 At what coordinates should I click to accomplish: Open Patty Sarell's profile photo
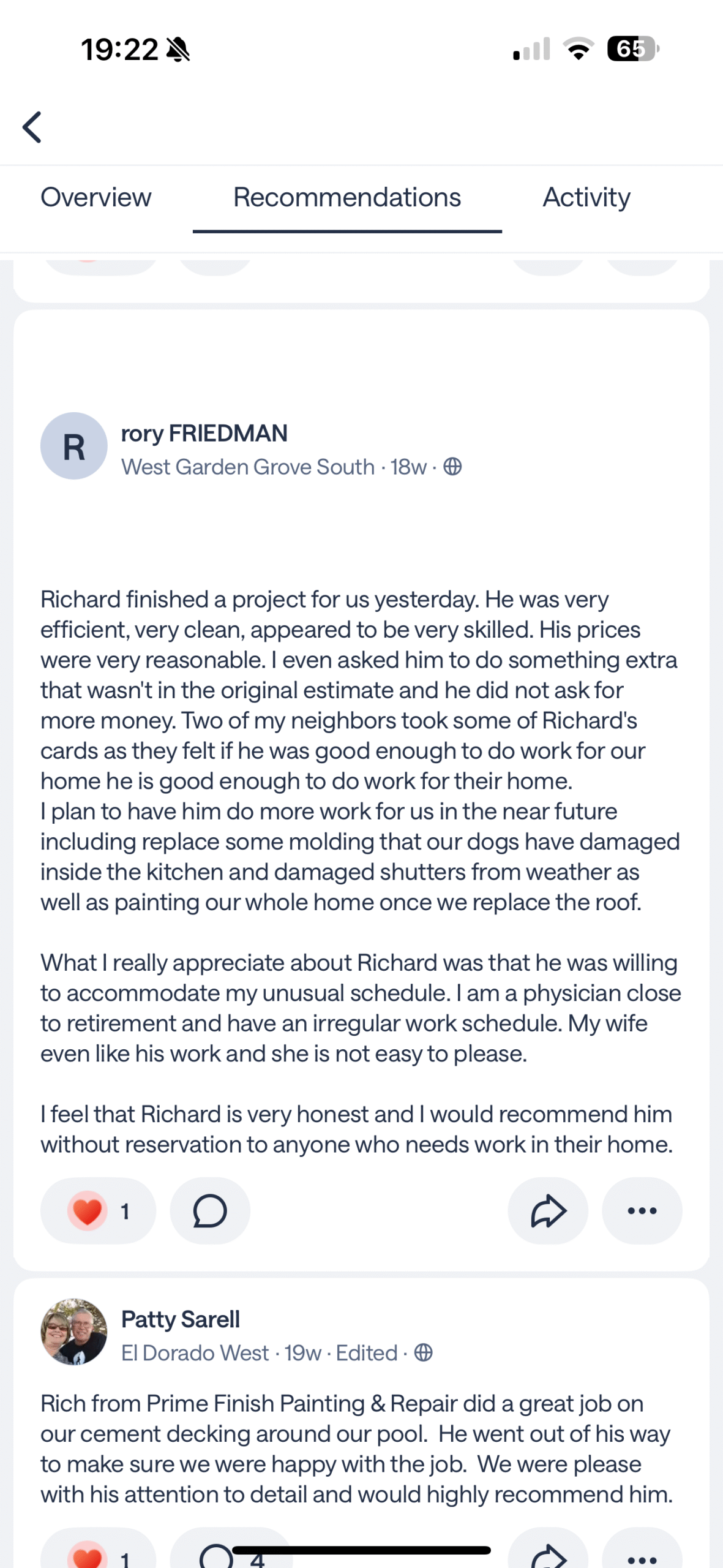coord(73,1332)
